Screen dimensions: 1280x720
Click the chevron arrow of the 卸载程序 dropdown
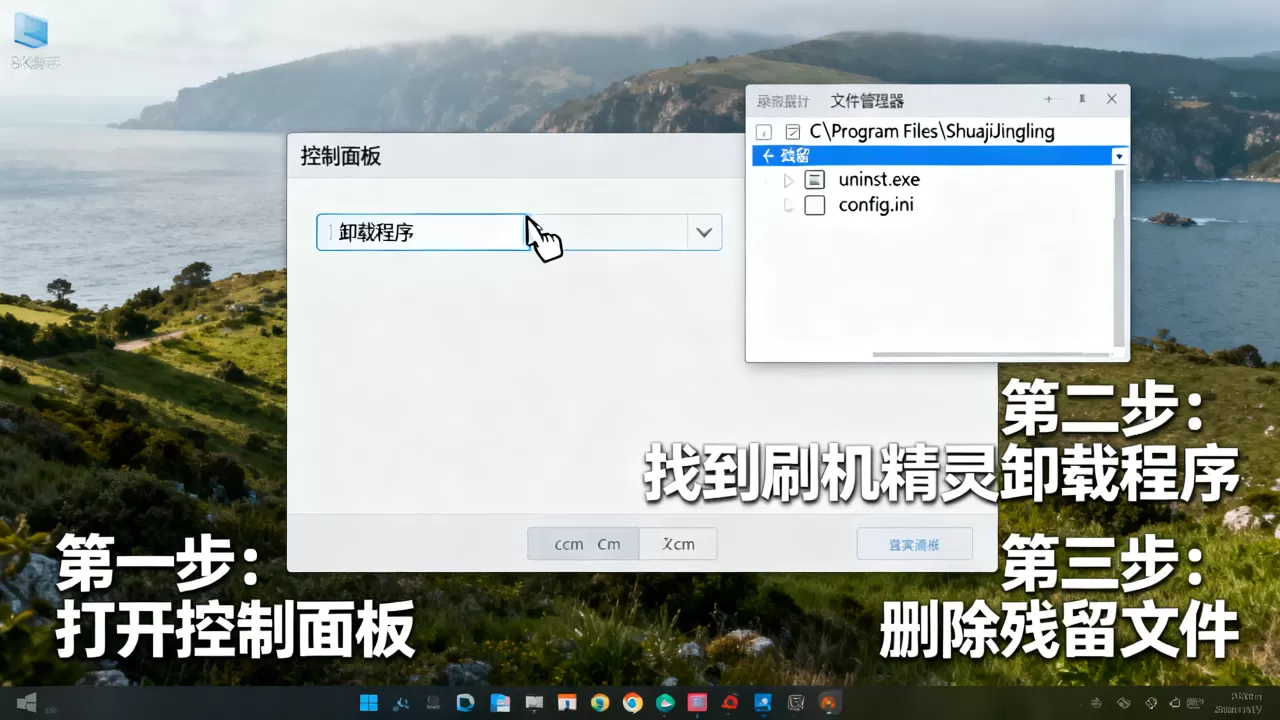704,233
